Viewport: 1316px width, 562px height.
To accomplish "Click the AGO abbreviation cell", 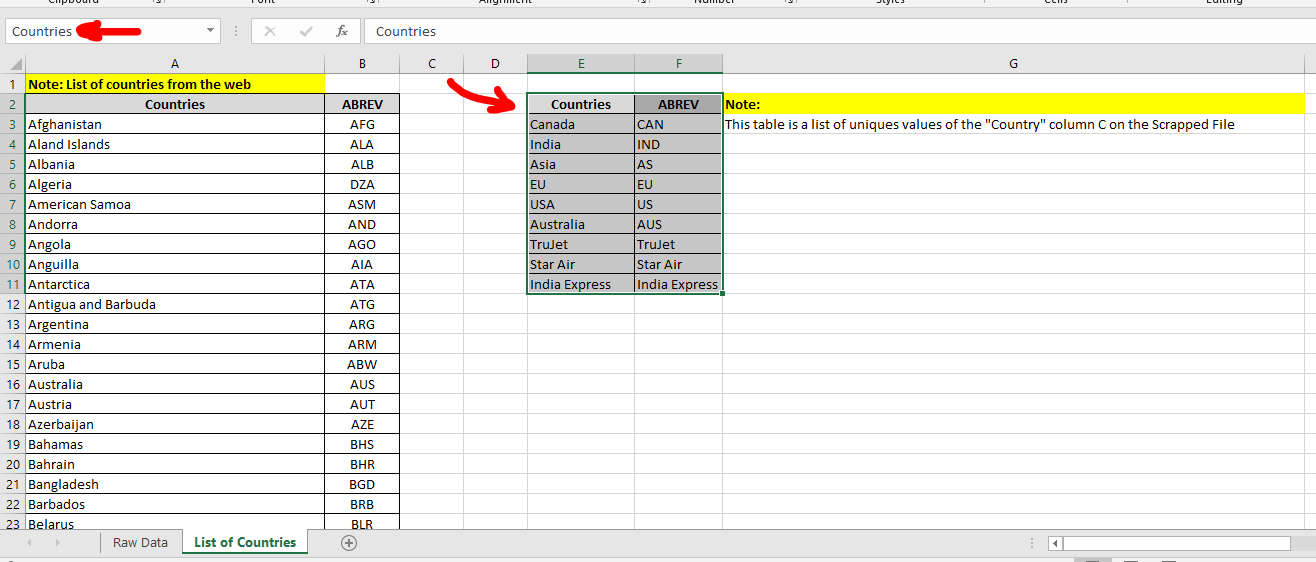I will tap(362, 244).
